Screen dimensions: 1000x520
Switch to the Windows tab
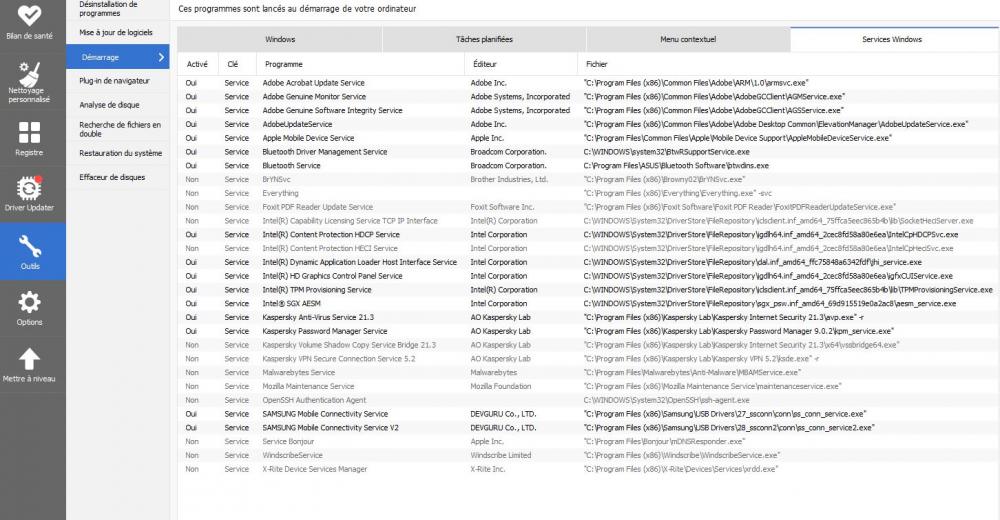[x=280, y=39]
